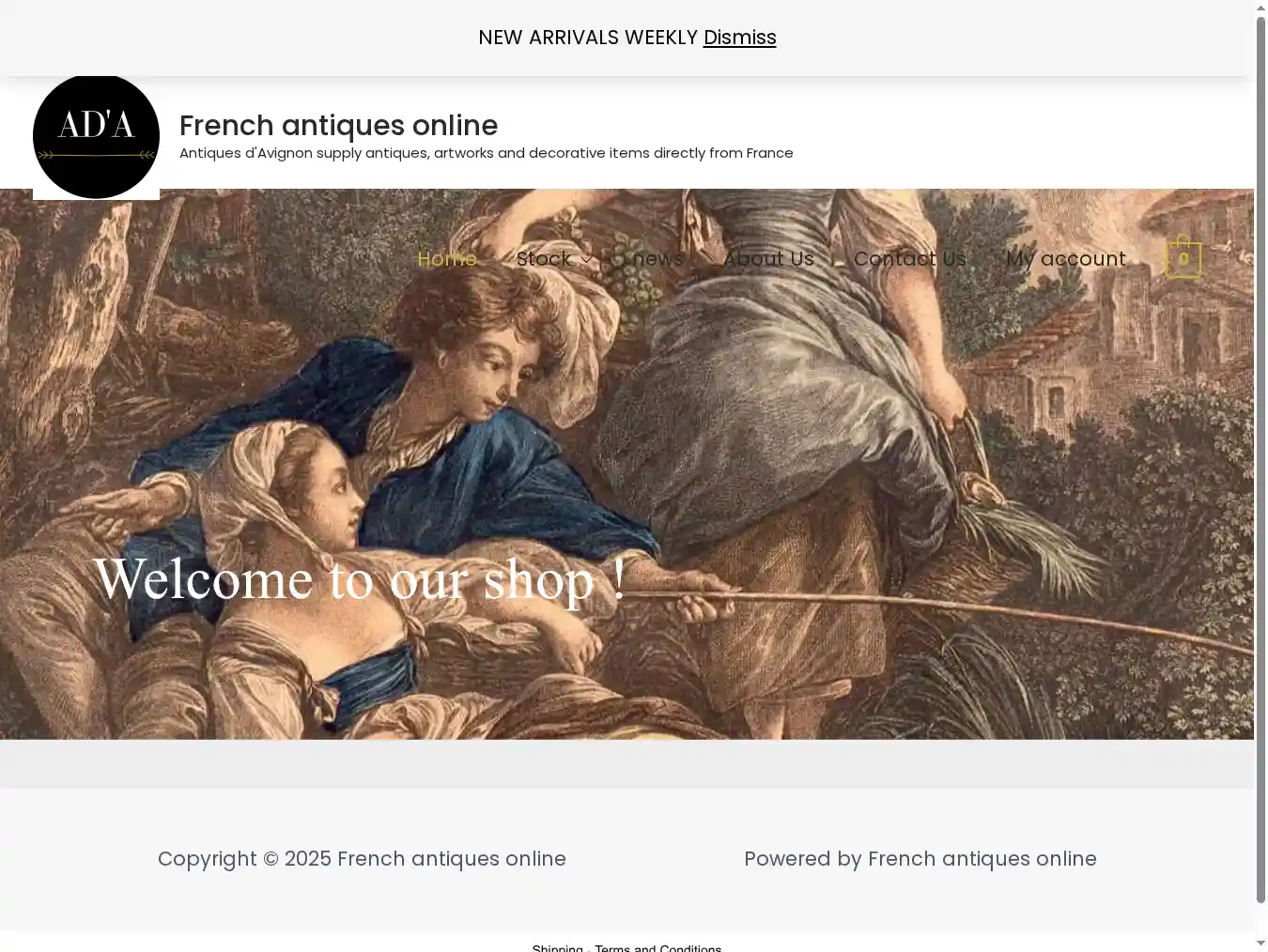1268x952 pixels.
Task: Open the Terms and Conditions link
Action: (657, 947)
